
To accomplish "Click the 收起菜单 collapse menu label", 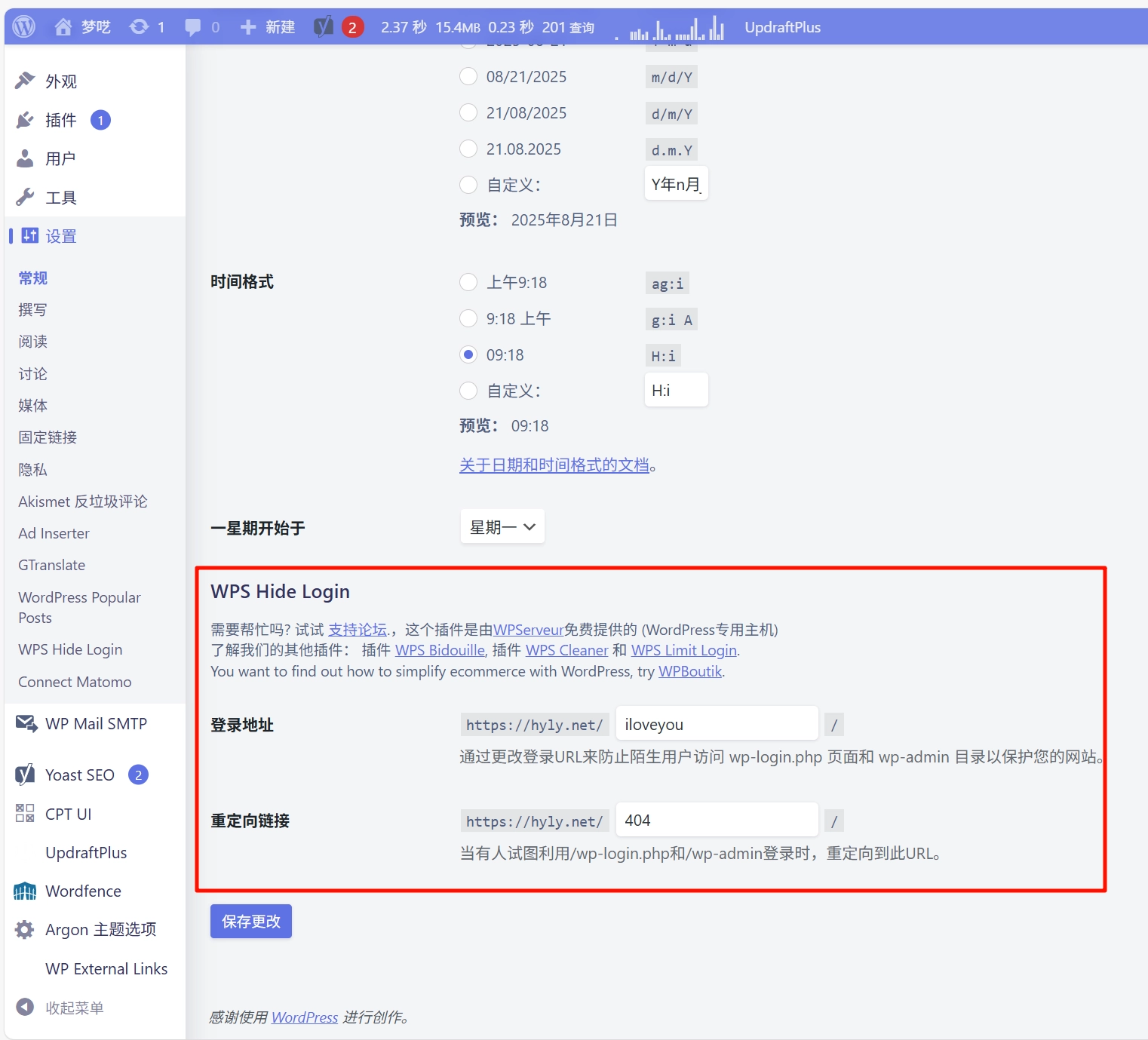I will (x=75, y=1008).
